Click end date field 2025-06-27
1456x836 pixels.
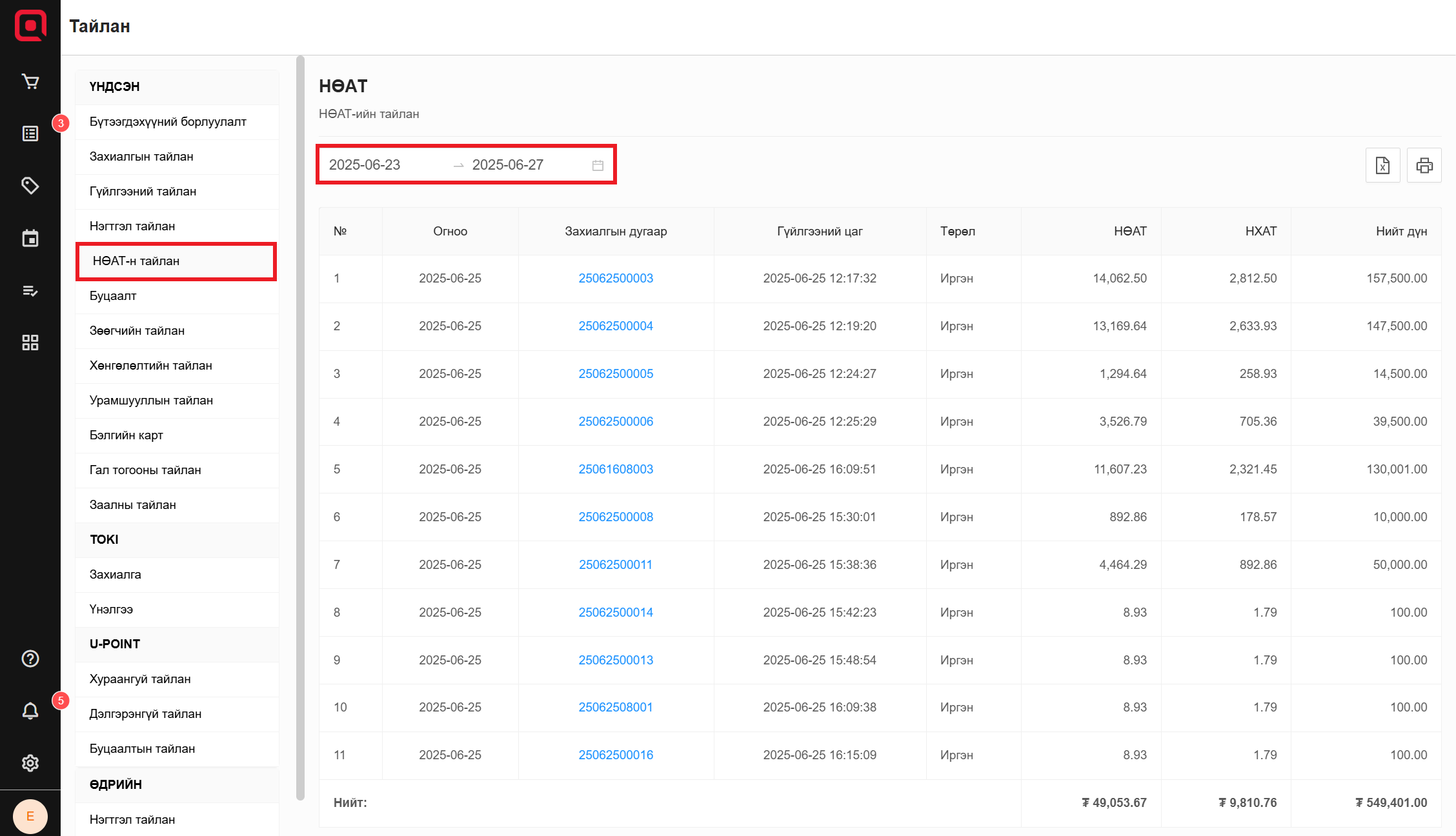[x=508, y=165]
